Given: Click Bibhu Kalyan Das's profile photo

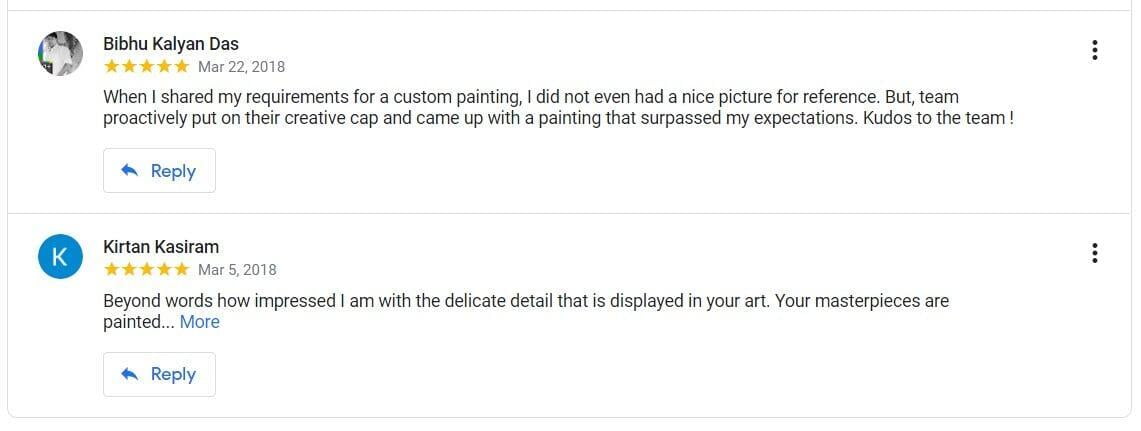Looking at the screenshot, I should (x=59, y=53).
